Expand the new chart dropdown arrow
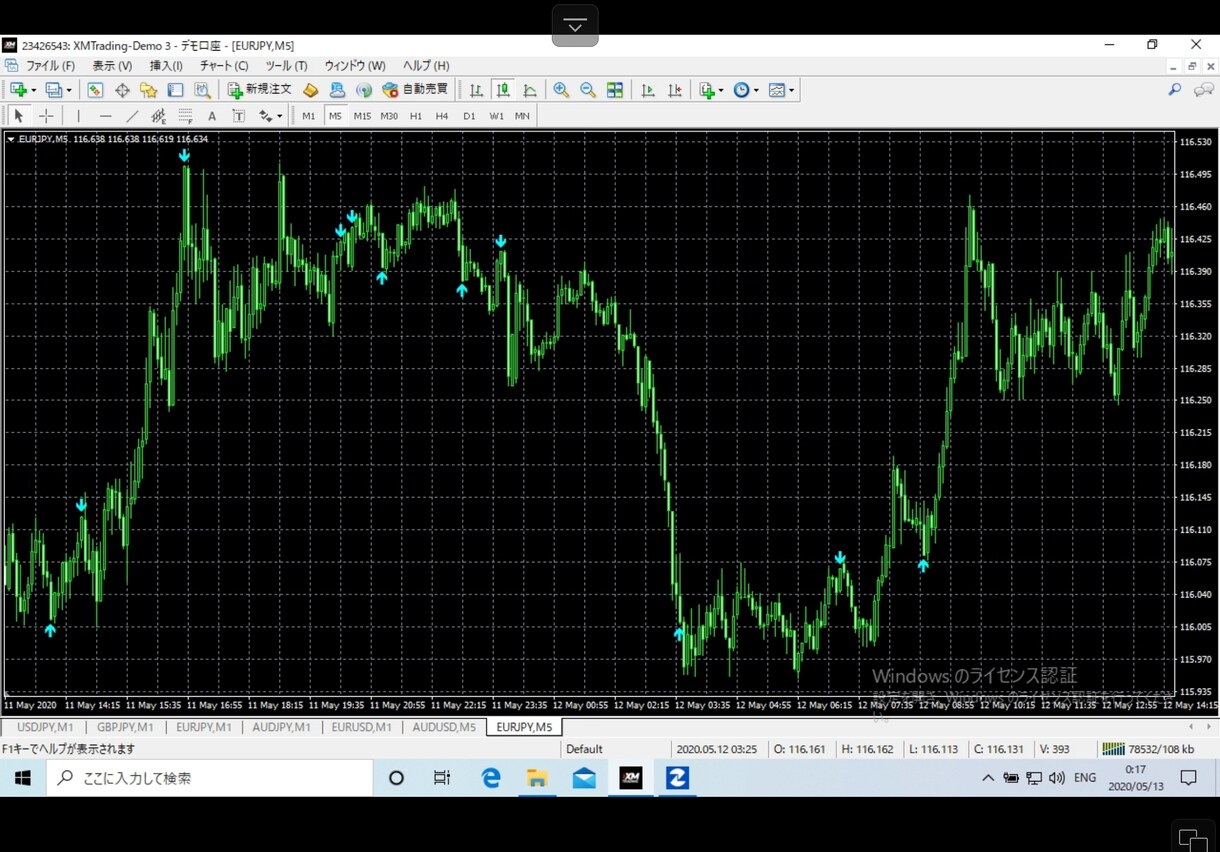Image resolution: width=1220 pixels, height=852 pixels. click(33, 90)
